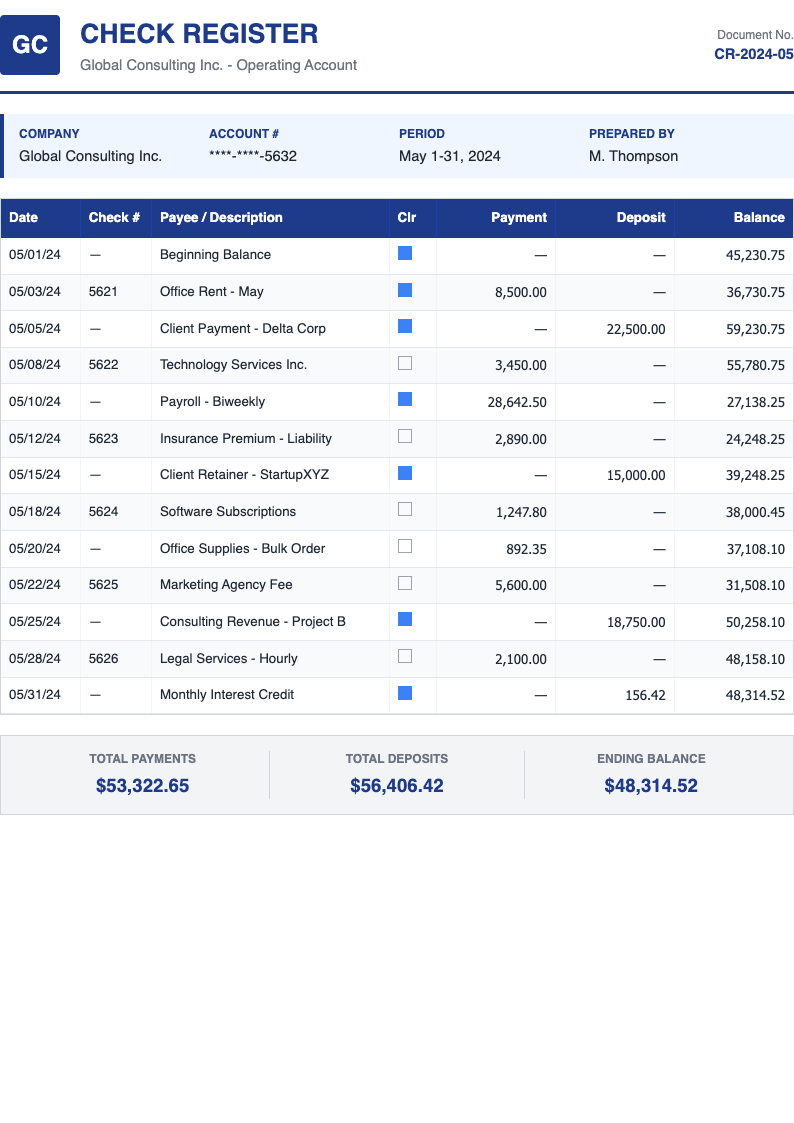Check cleared box for Technology Services Inc.
Image resolution: width=794 pixels, height=1123 pixels.
(x=405, y=363)
